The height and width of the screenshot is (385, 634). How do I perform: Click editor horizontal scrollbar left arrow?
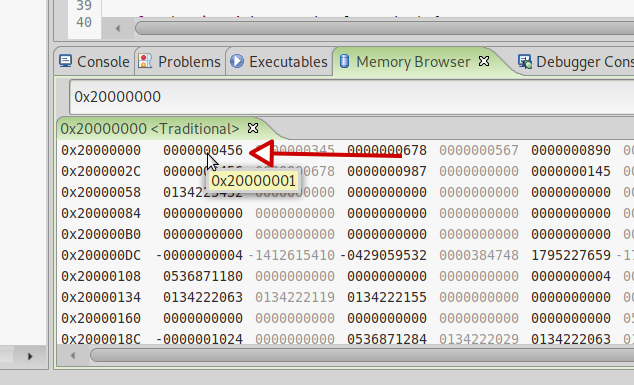pos(118,28)
